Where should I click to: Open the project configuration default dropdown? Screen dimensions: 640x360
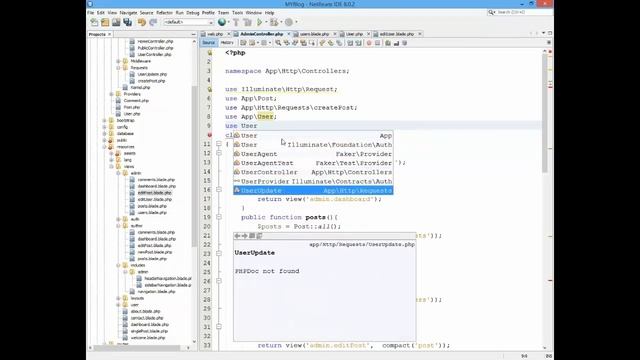(189, 22)
